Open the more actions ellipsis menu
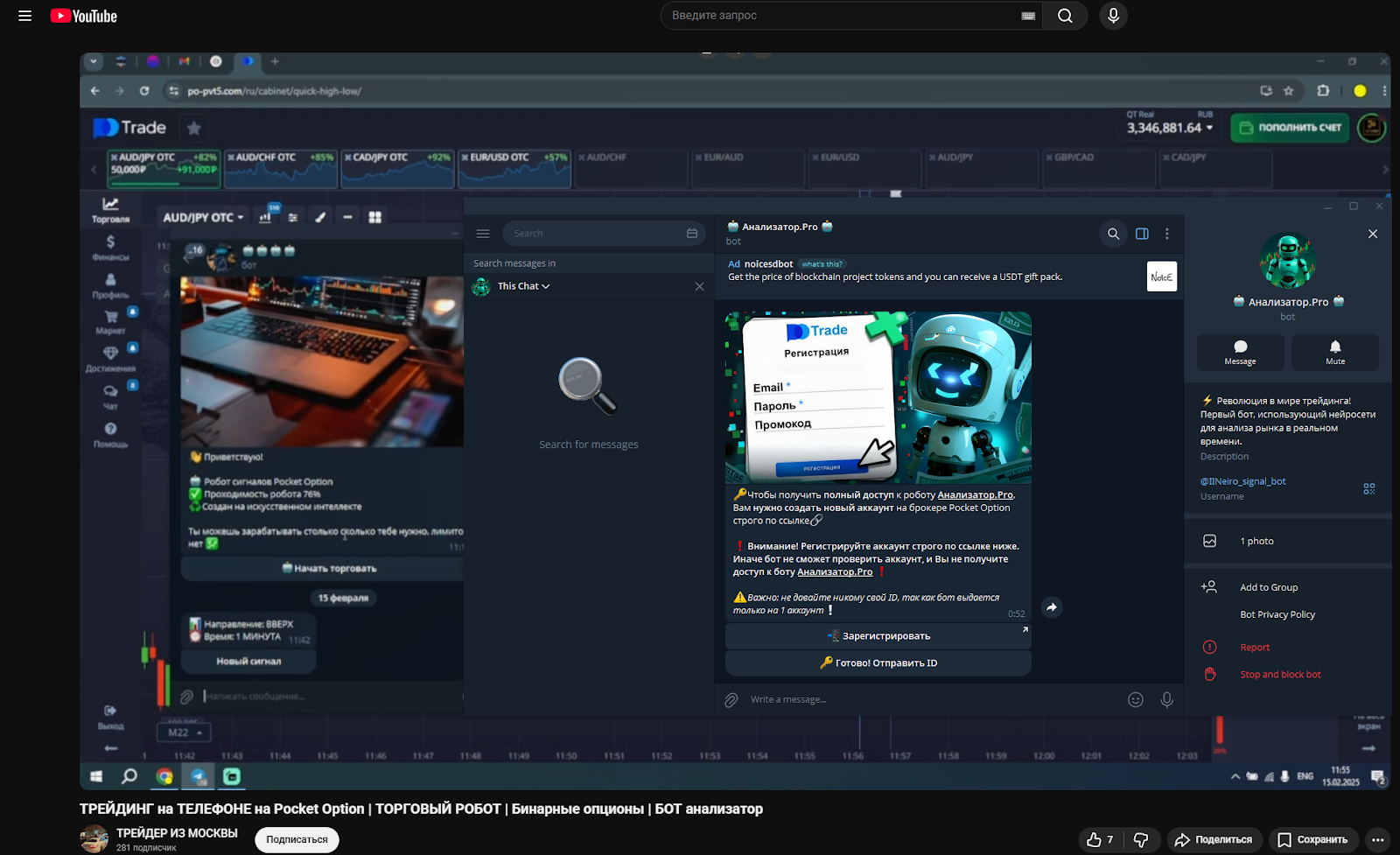 1378,839
